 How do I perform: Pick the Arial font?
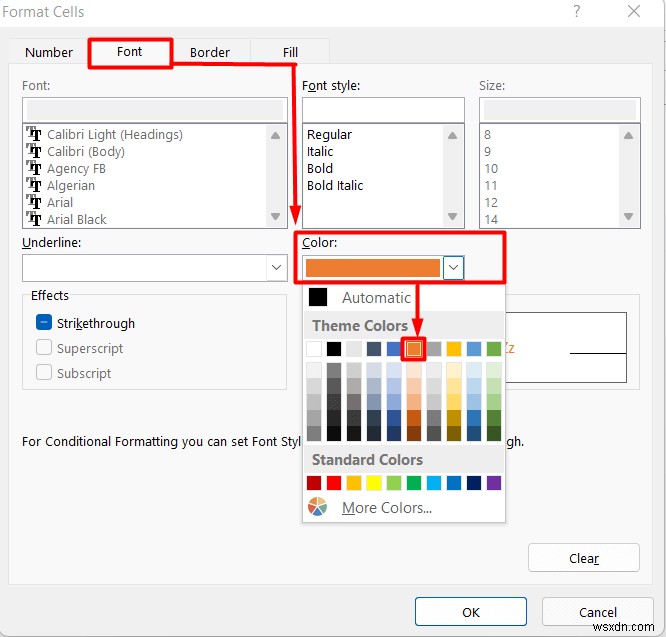[x=60, y=203]
